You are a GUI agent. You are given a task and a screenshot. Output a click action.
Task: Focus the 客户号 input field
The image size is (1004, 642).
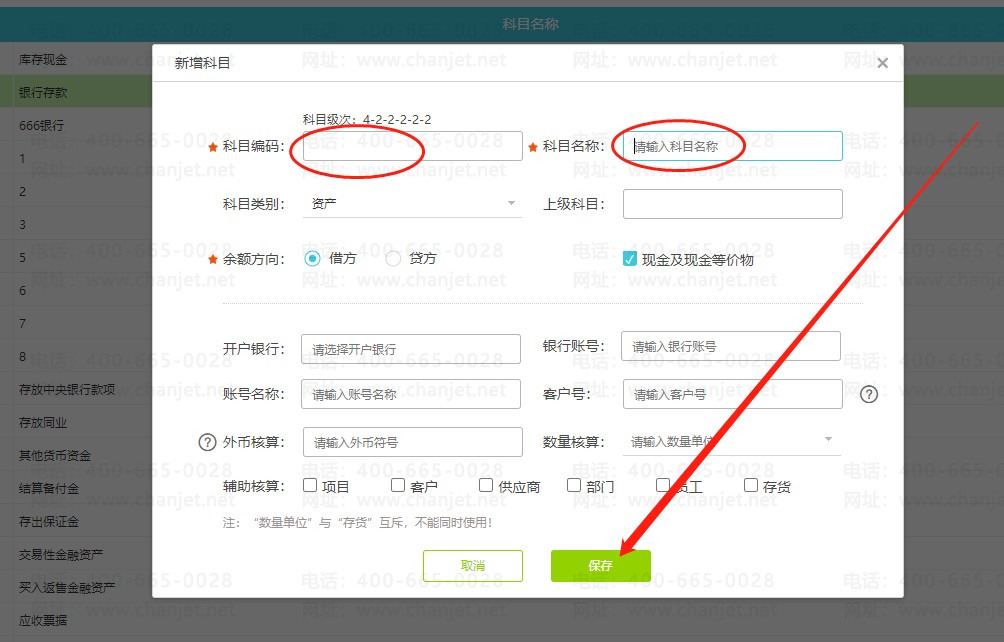pyautogui.click(x=733, y=394)
